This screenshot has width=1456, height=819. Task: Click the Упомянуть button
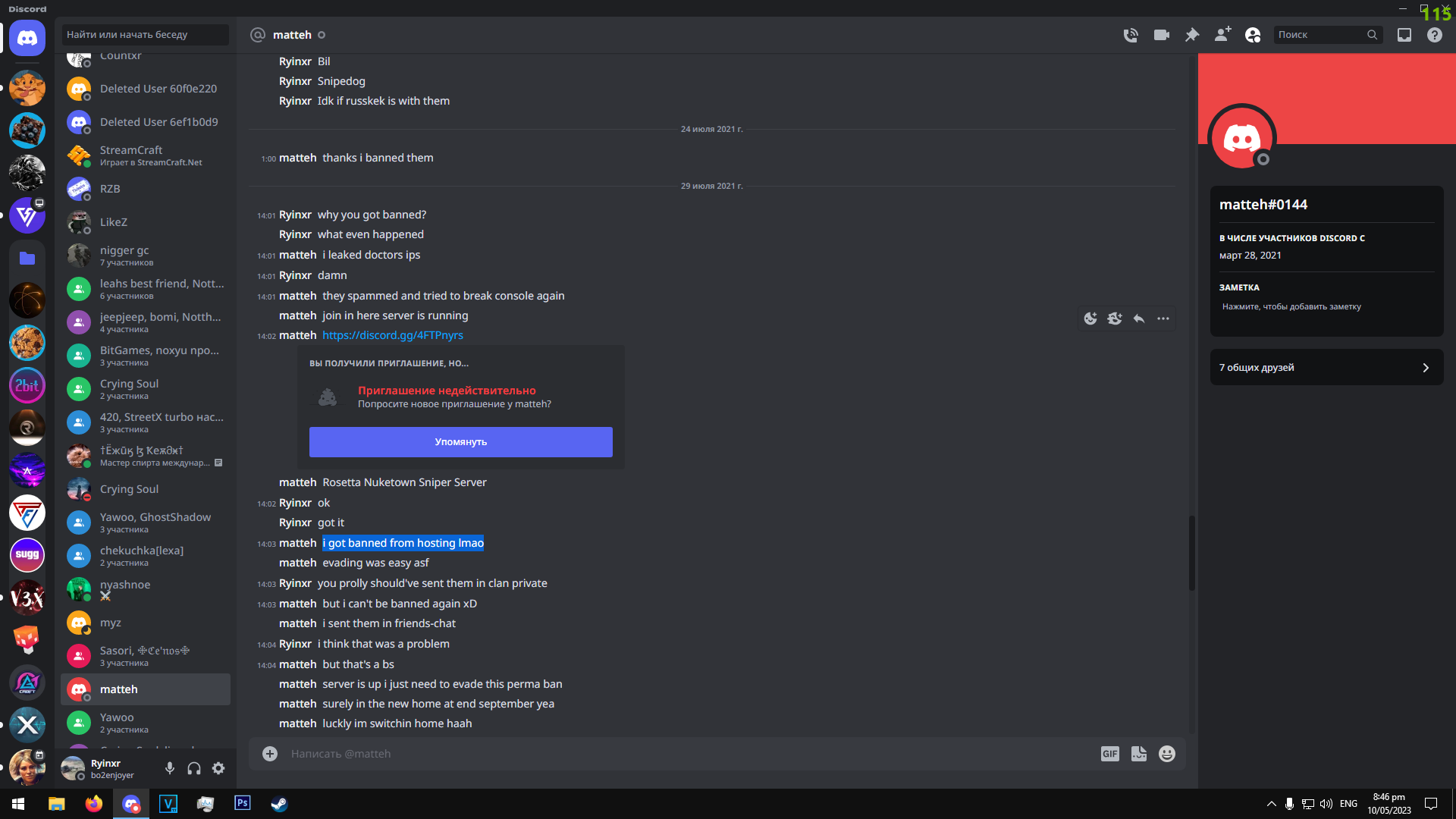click(460, 442)
